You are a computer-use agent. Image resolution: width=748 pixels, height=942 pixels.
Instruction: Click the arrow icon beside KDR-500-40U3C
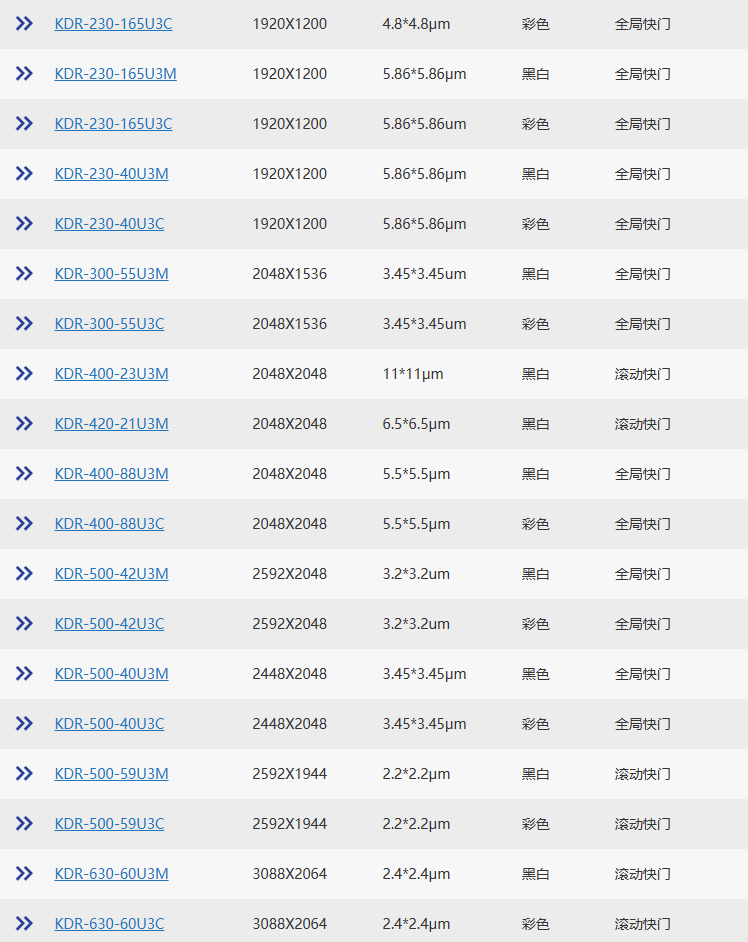click(x=24, y=724)
